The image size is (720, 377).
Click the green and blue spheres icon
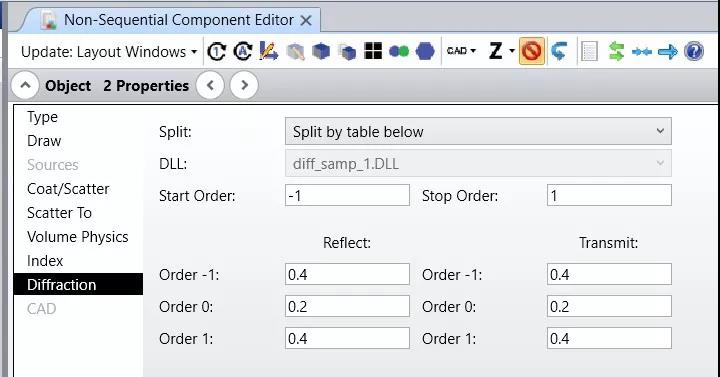click(x=399, y=51)
